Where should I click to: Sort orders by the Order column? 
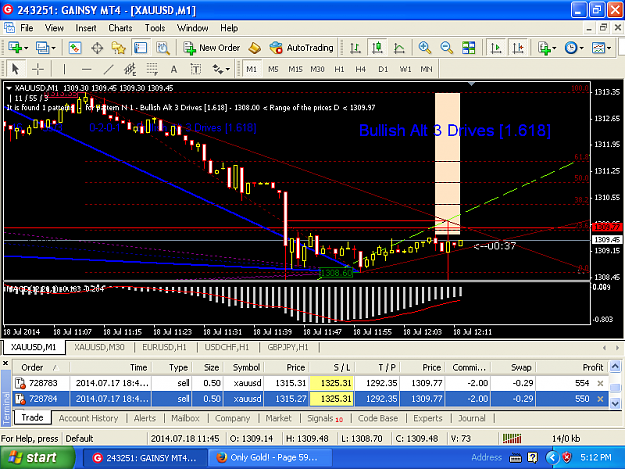pyautogui.click(x=41, y=367)
